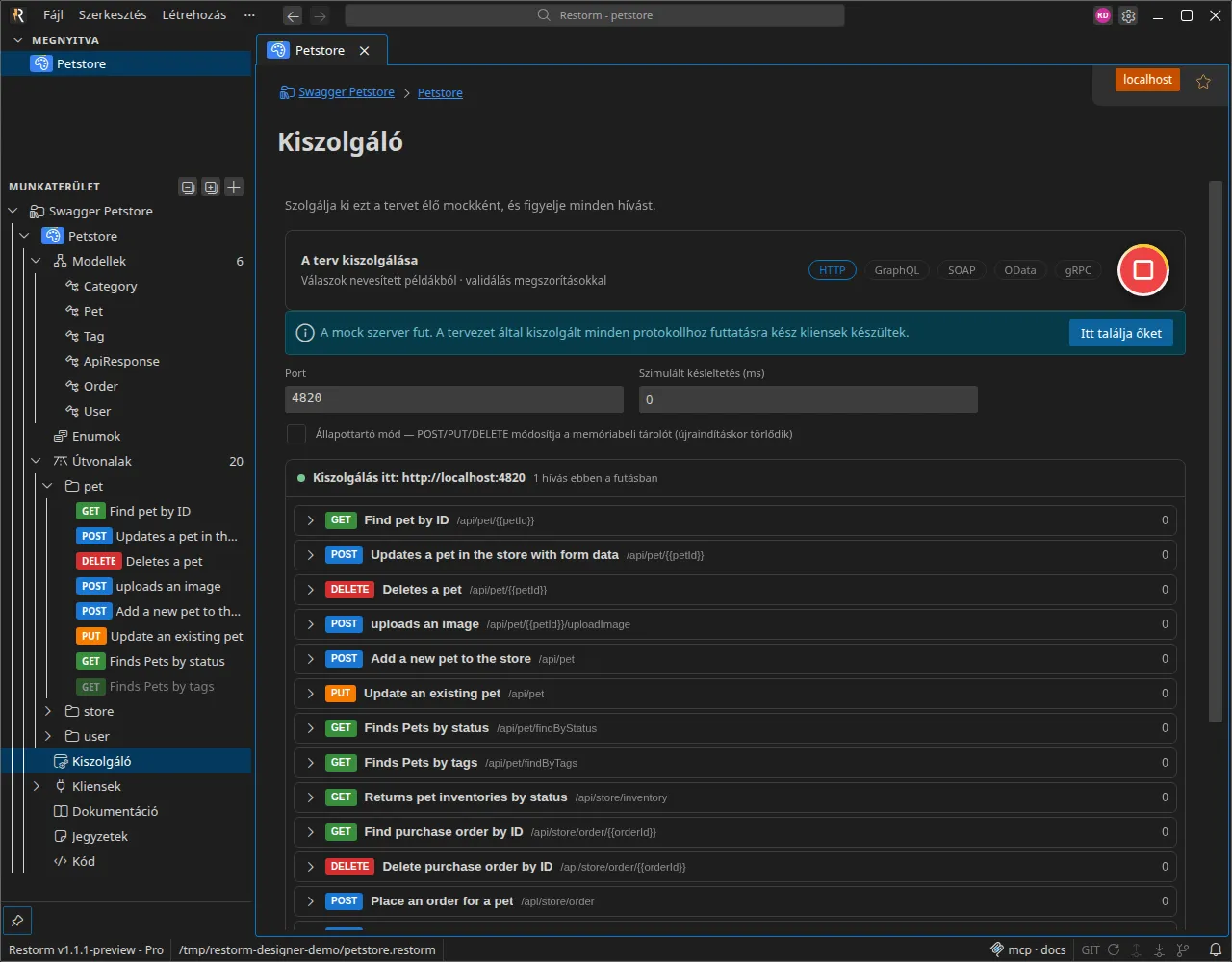Click the info icon in the mock server banner

coord(305,333)
